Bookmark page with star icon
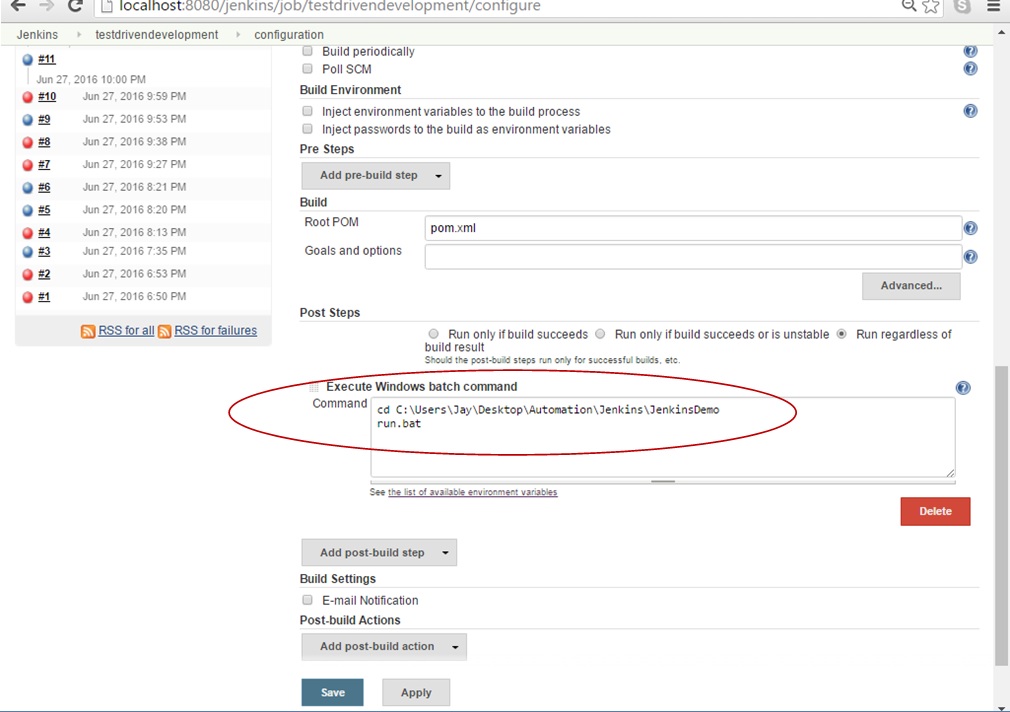Image resolution: width=1010 pixels, height=712 pixels. tap(930, 6)
